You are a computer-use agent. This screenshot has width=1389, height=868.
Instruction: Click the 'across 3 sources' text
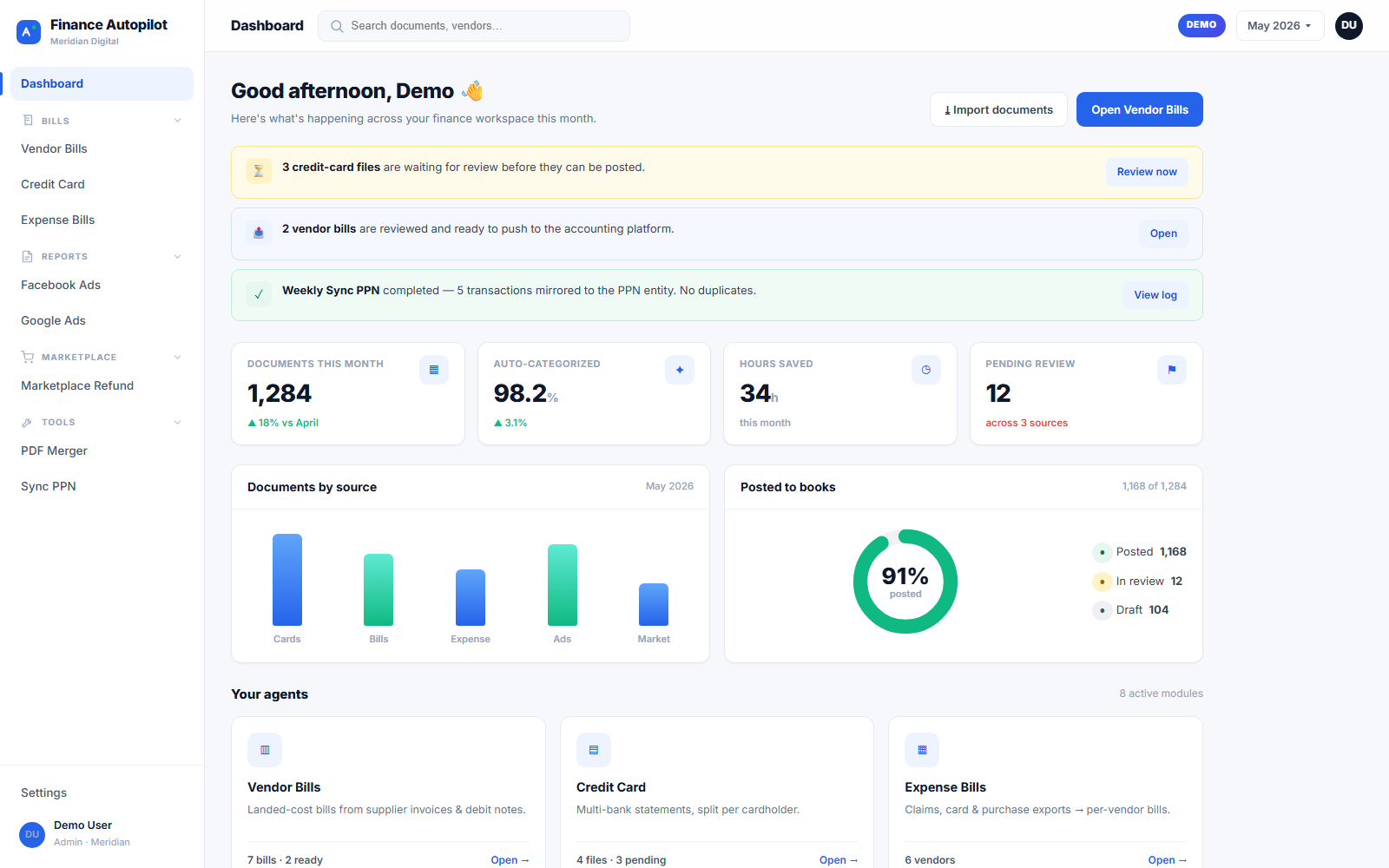(x=1026, y=423)
